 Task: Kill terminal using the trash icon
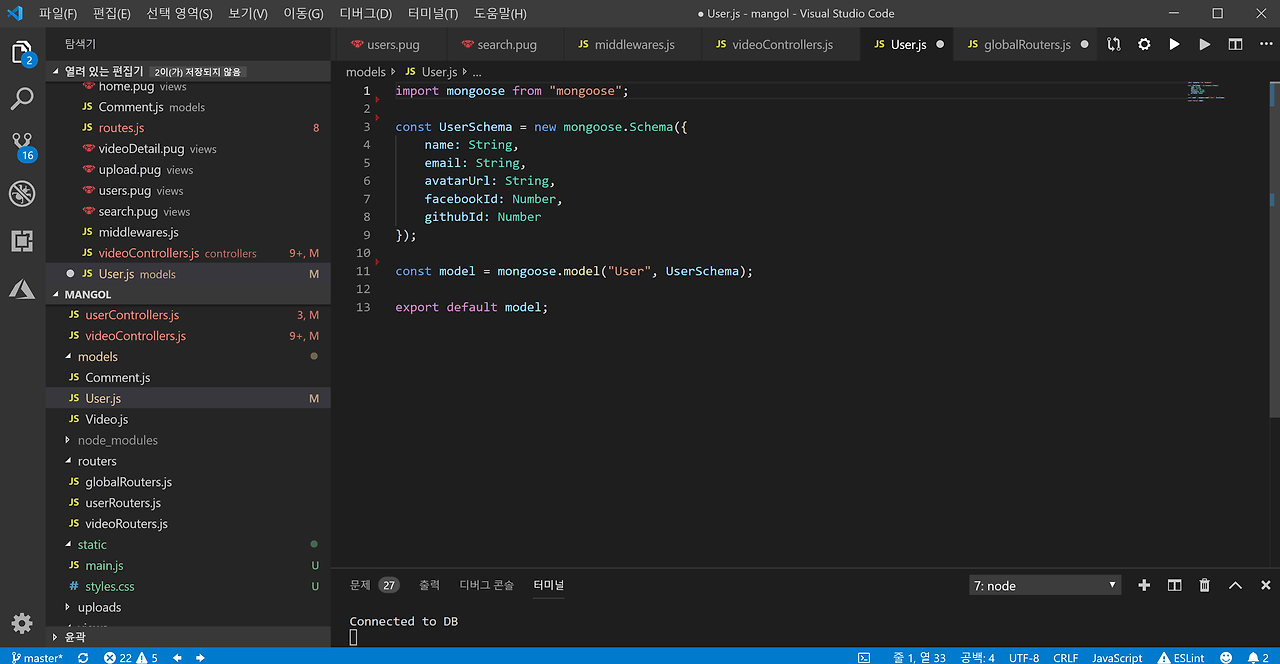[x=1205, y=586]
